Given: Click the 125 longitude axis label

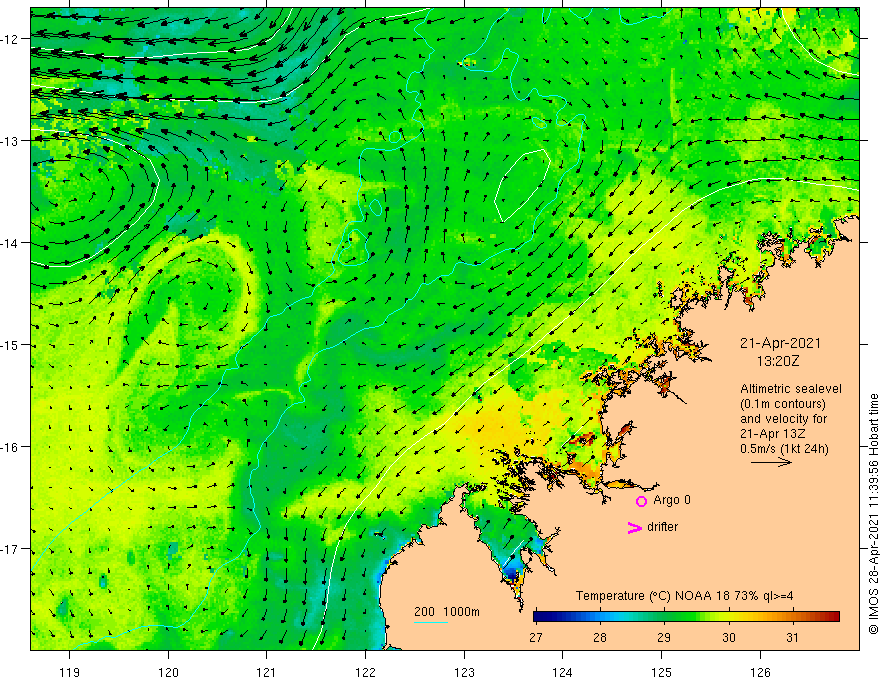Looking at the screenshot, I should (662, 672).
